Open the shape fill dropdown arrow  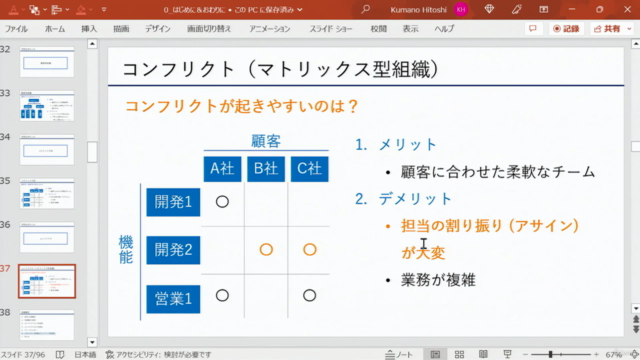[91, 9]
